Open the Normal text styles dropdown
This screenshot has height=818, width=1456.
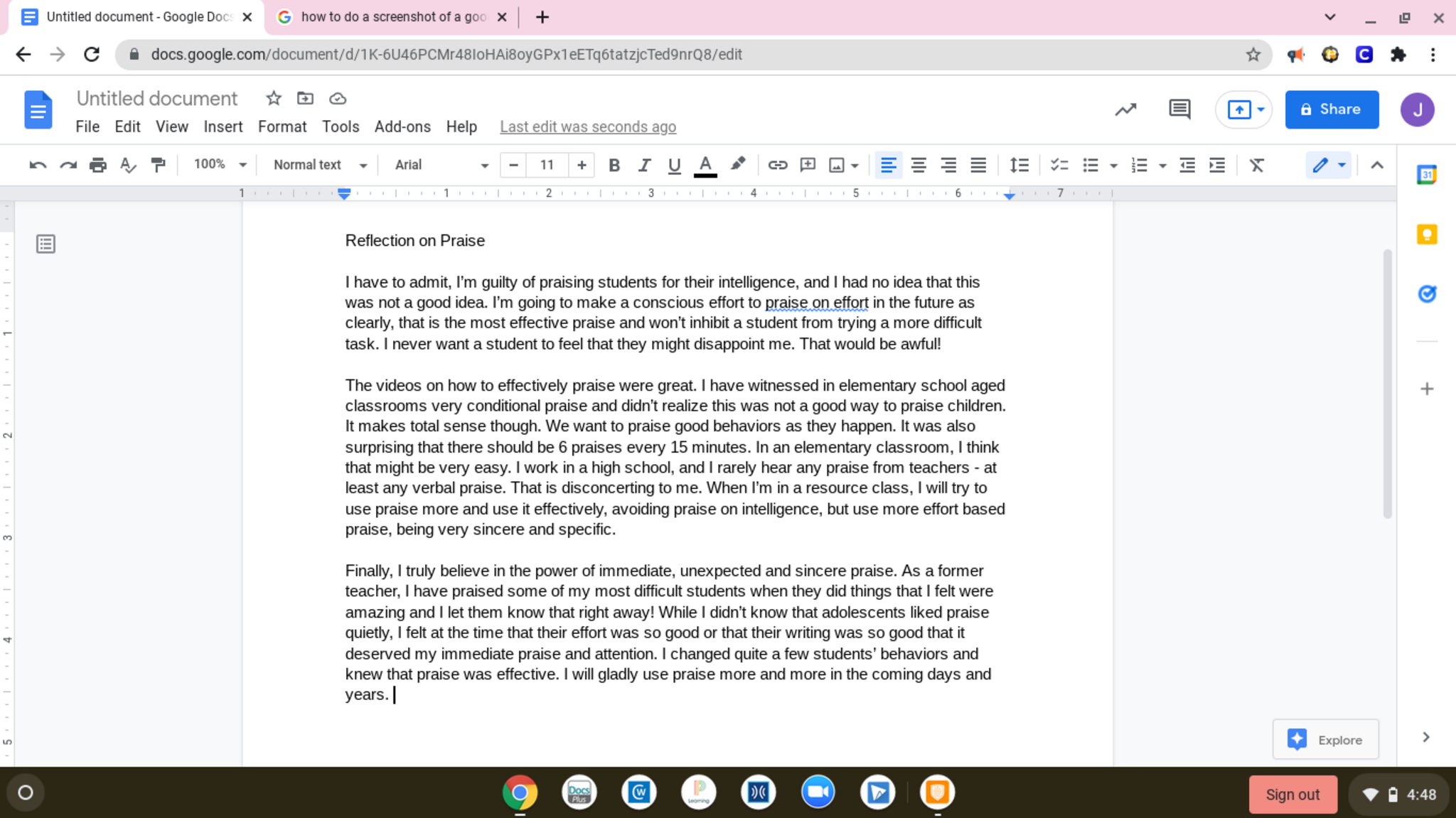tap(319, 165)
